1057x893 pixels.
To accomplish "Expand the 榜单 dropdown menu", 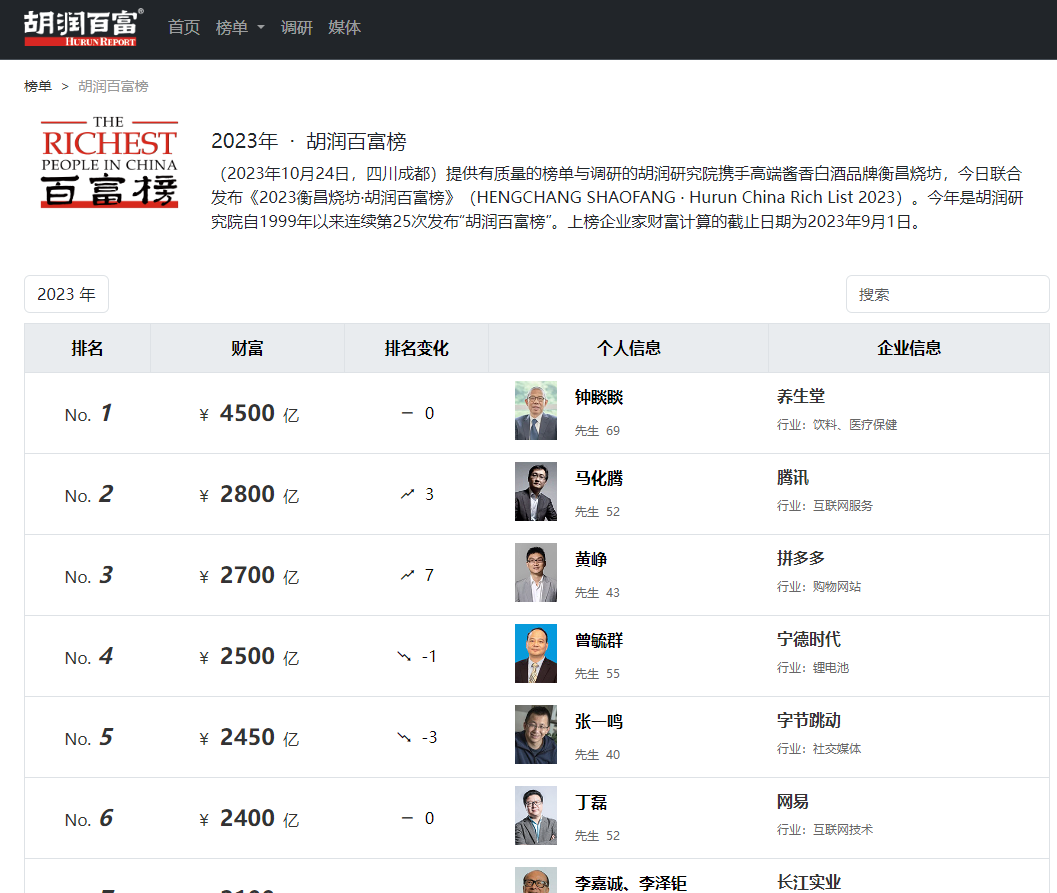I will click(240, 28).
